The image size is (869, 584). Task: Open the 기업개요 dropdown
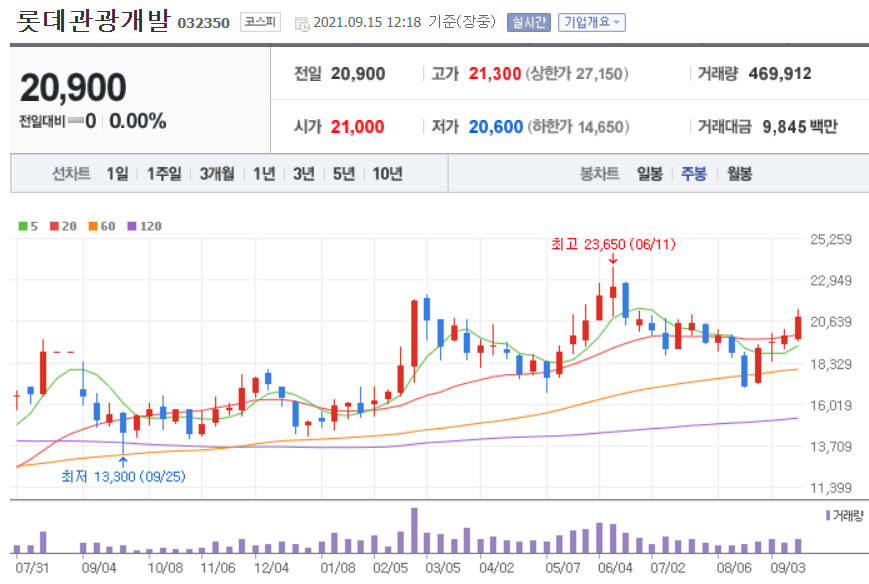pyautogui.click(x=591, y=22)
